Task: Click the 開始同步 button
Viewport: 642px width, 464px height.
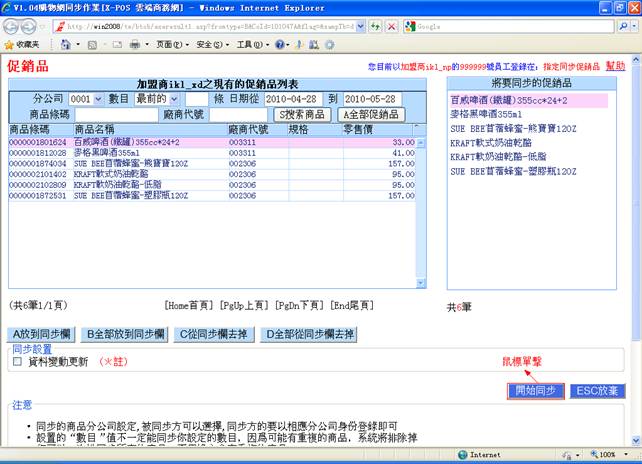Action: [x=536, y=391]
